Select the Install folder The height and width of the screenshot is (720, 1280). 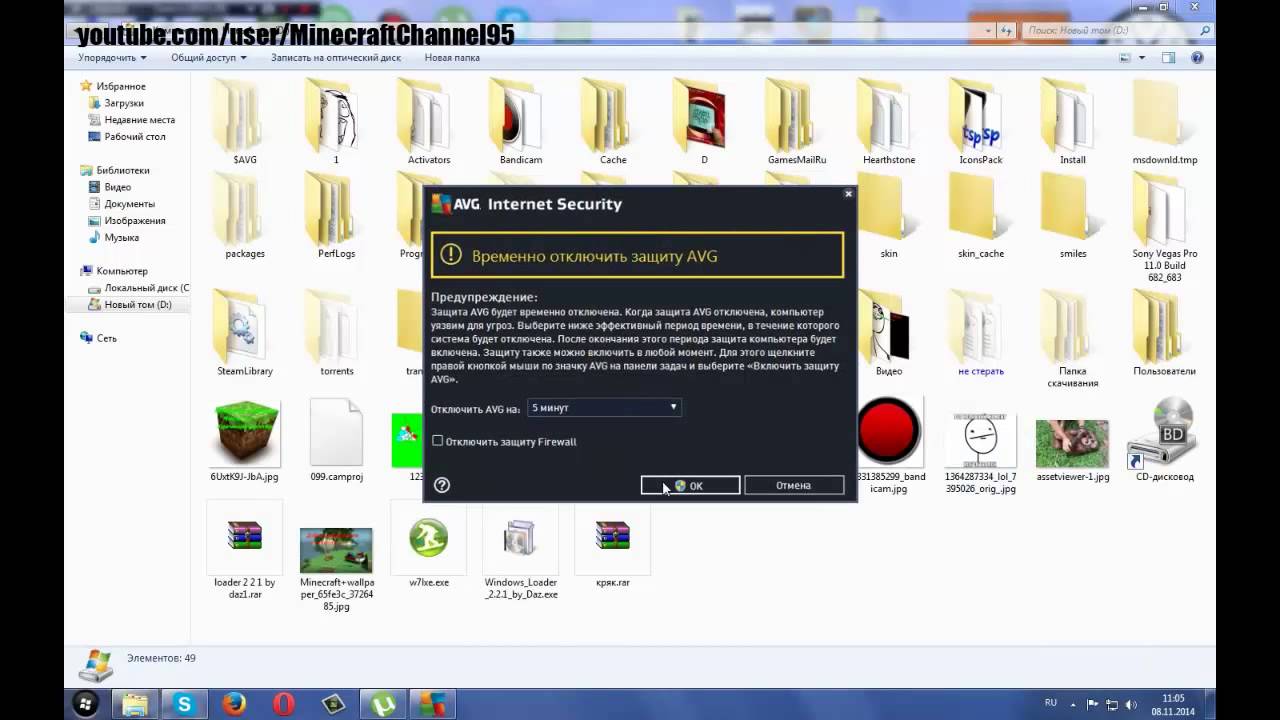point(1073,122)
